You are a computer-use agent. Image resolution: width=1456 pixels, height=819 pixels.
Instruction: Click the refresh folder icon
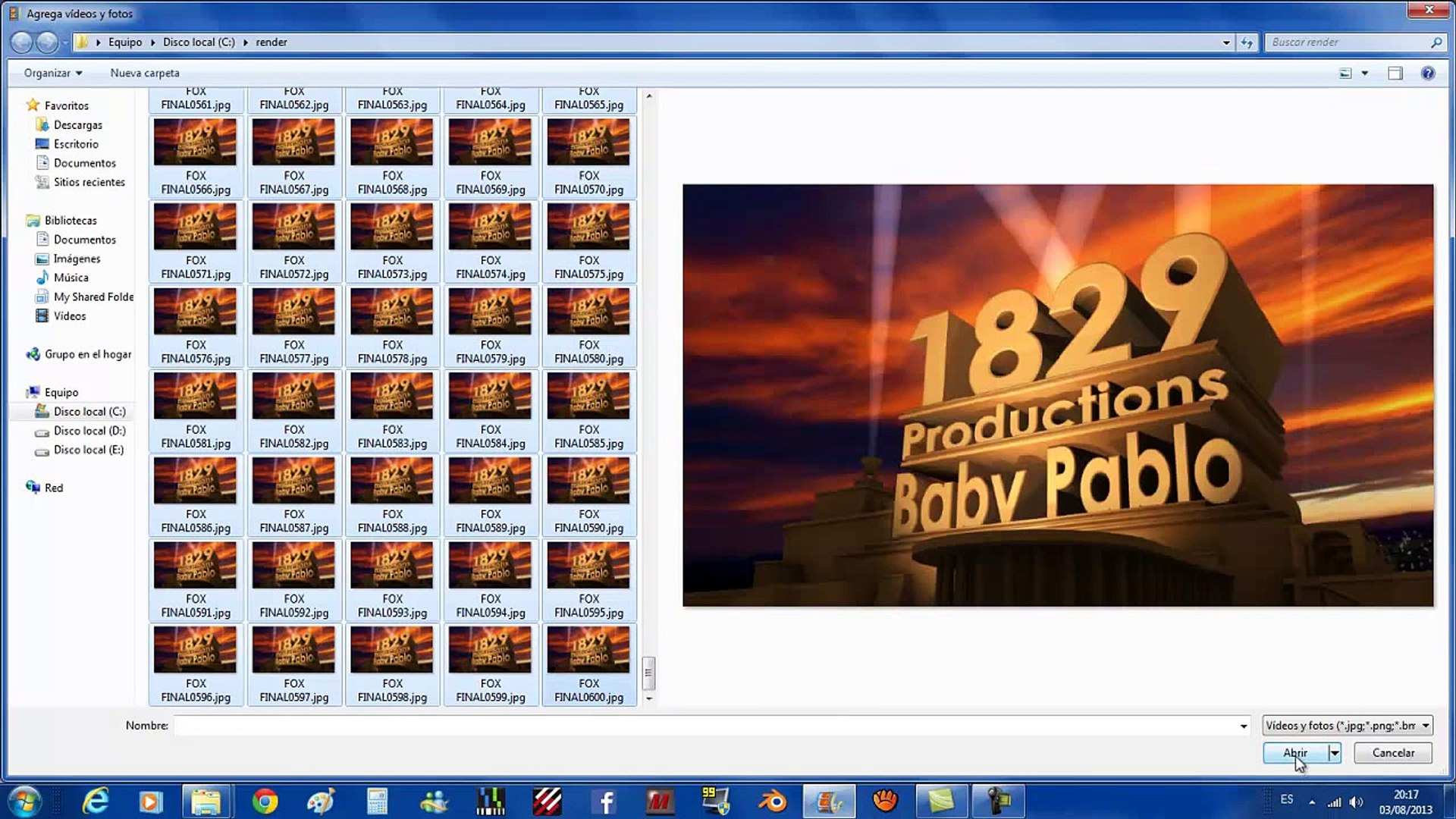click(1247, 42)
